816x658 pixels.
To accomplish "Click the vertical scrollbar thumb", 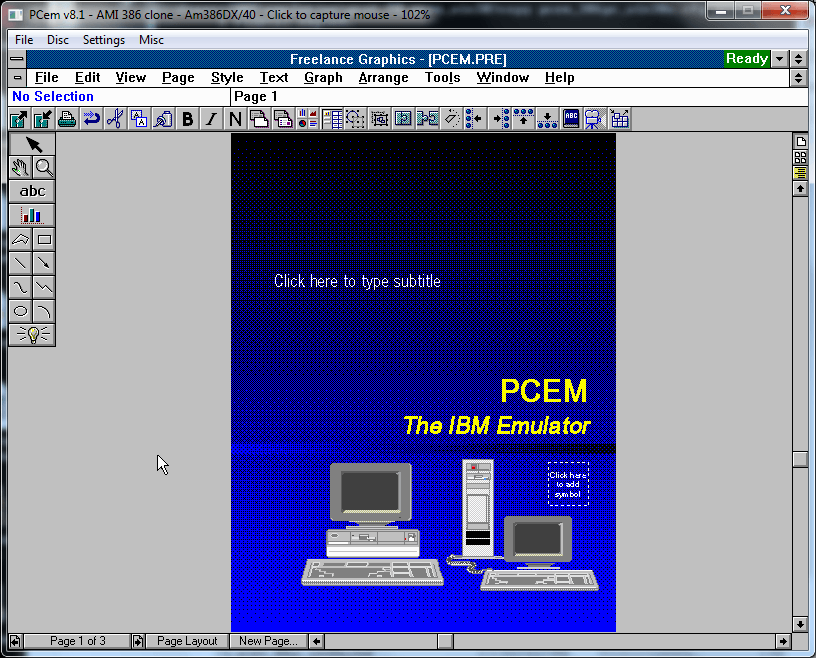I will pyautogui.click(x=800, y=459).
